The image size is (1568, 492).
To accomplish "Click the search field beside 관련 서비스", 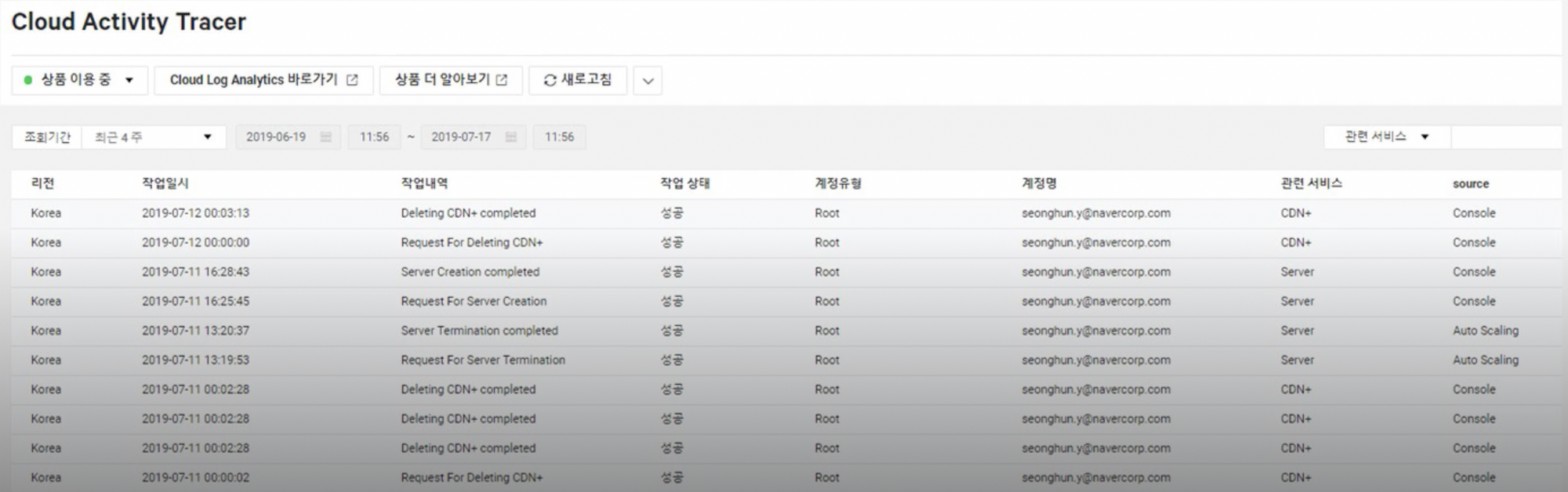I will [x=1505, y=137].
